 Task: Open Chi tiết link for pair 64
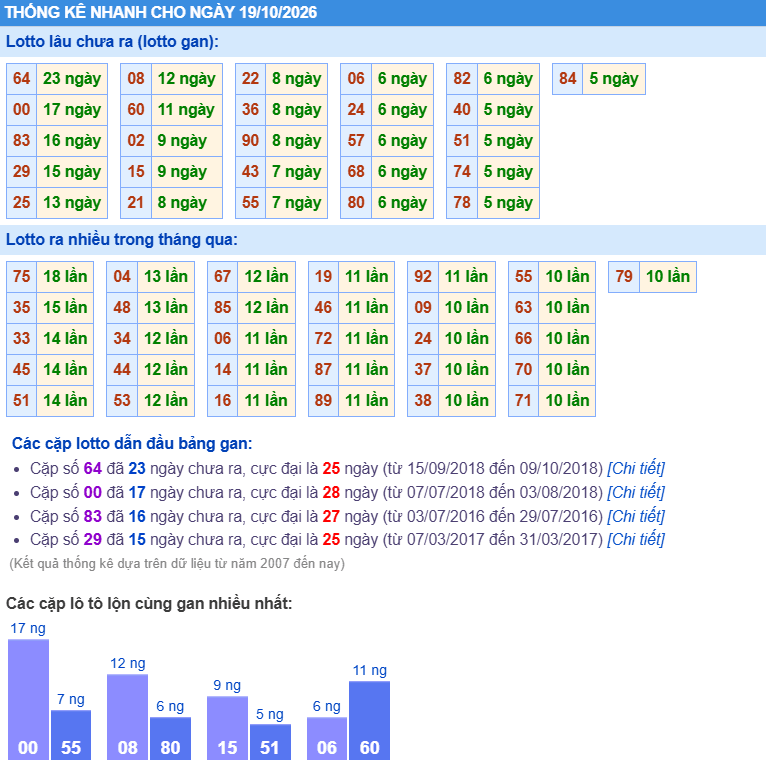[636, 468]
